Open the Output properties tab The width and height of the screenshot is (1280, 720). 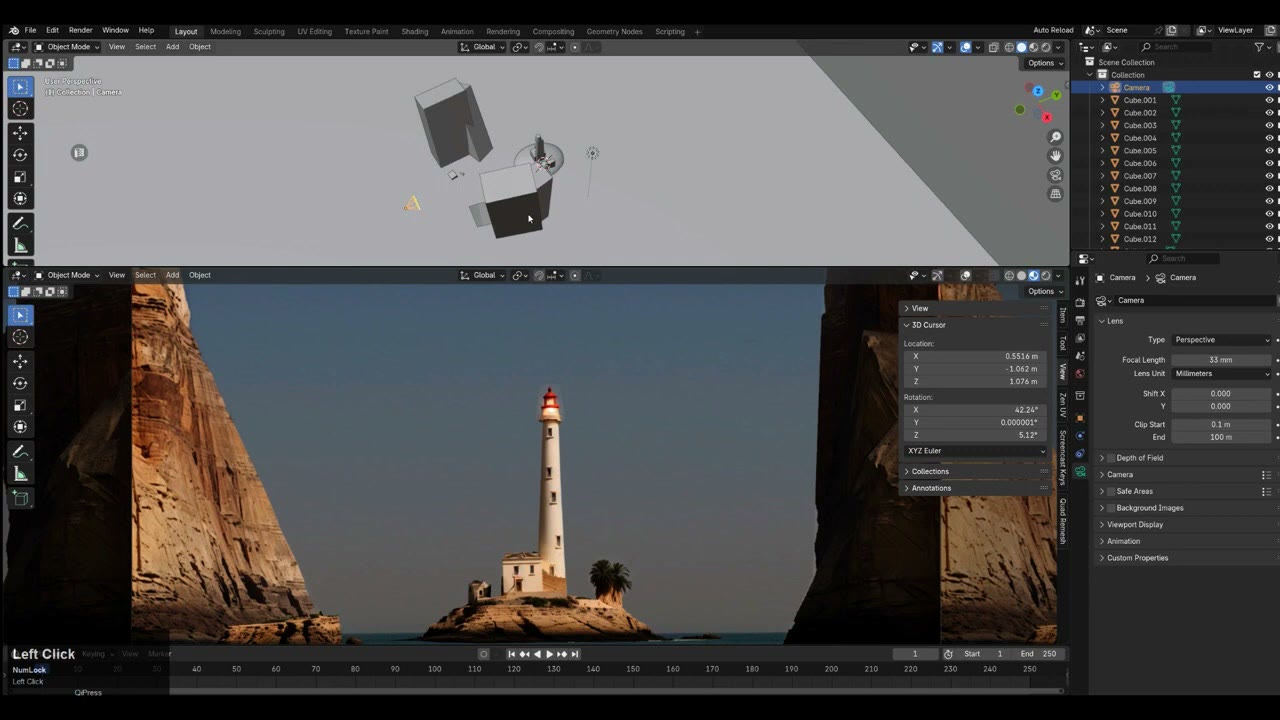[1080, 321]
